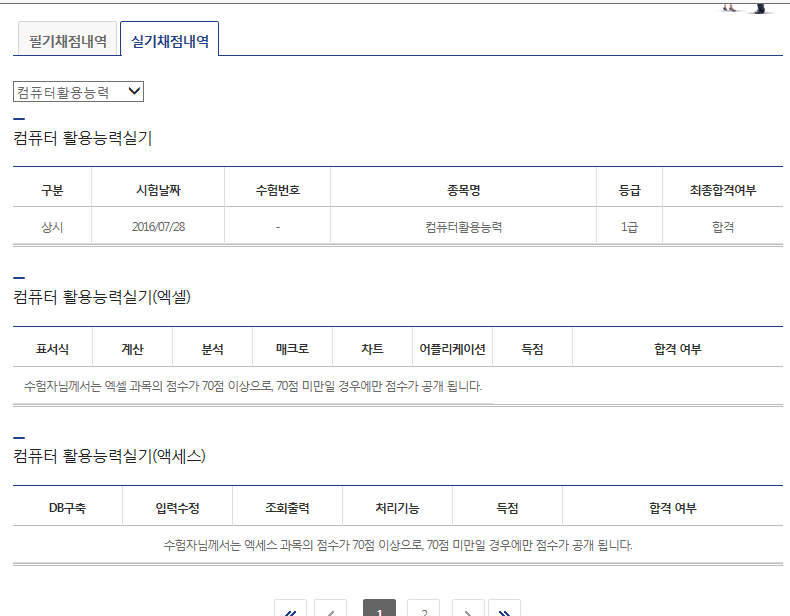The image size is (790, 616).
Task: Click the 1급 grade cell
Action: tap(629, 227)
